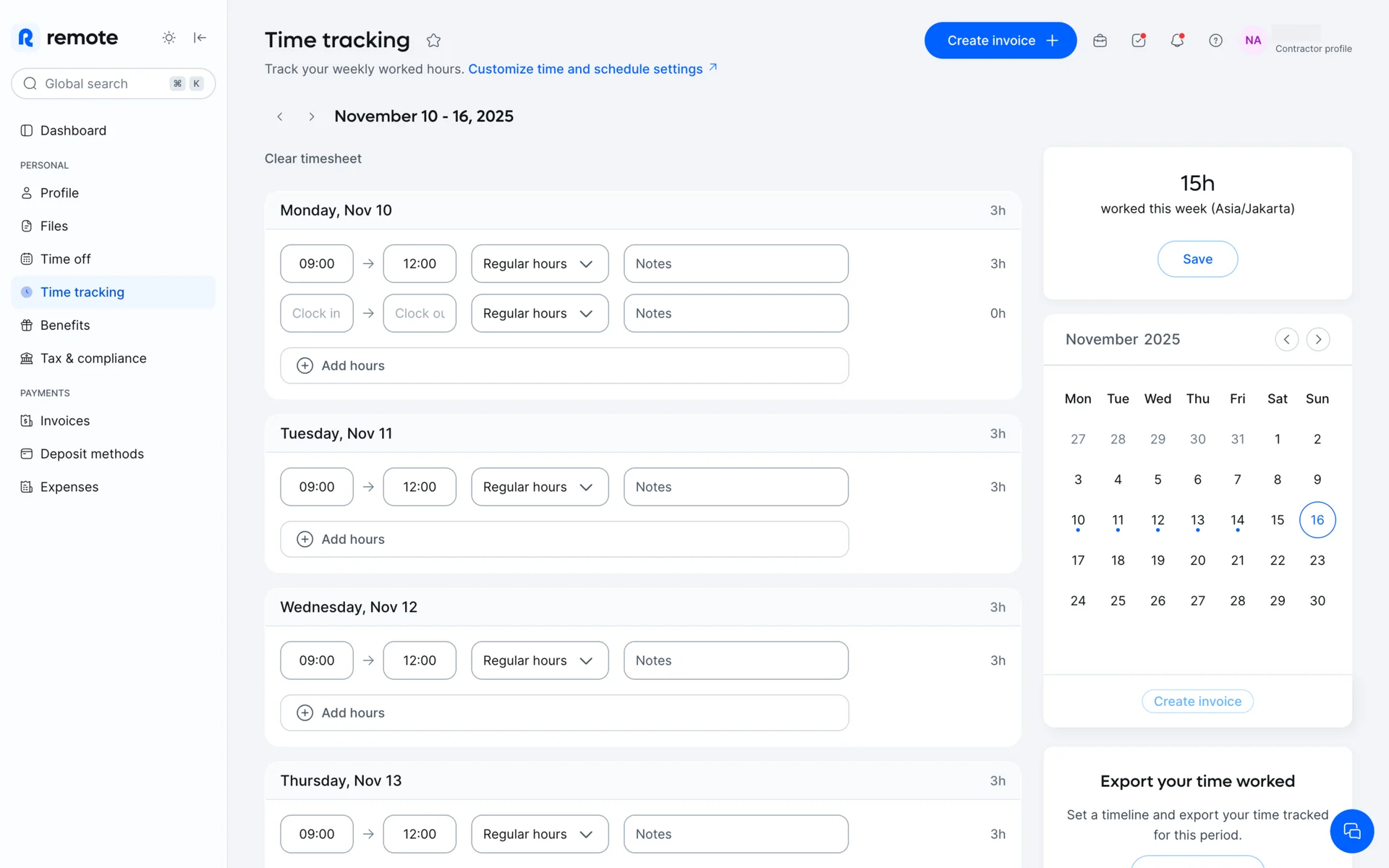Favorite Time tracking page with star icon

433,41
